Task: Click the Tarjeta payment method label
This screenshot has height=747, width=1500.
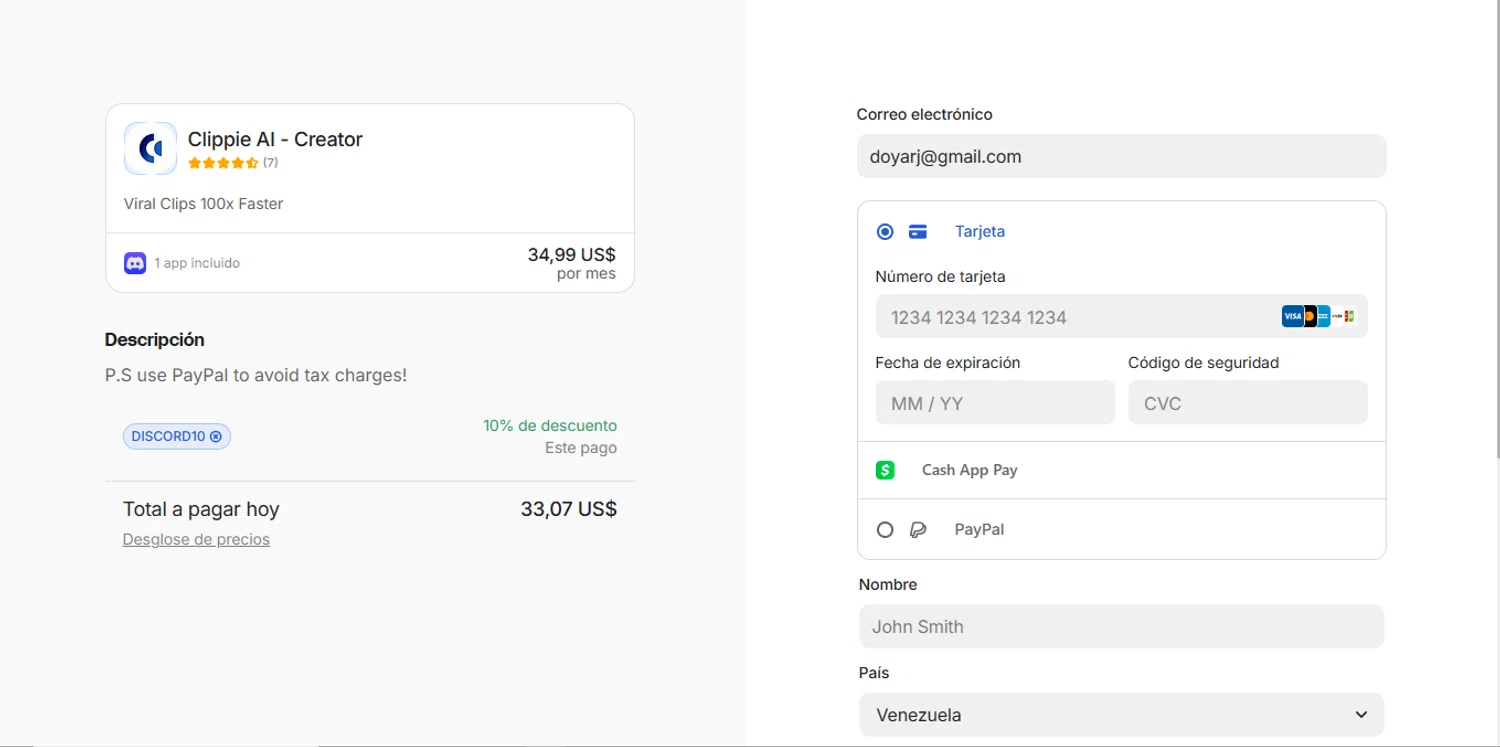Action: tap(980, 232)
